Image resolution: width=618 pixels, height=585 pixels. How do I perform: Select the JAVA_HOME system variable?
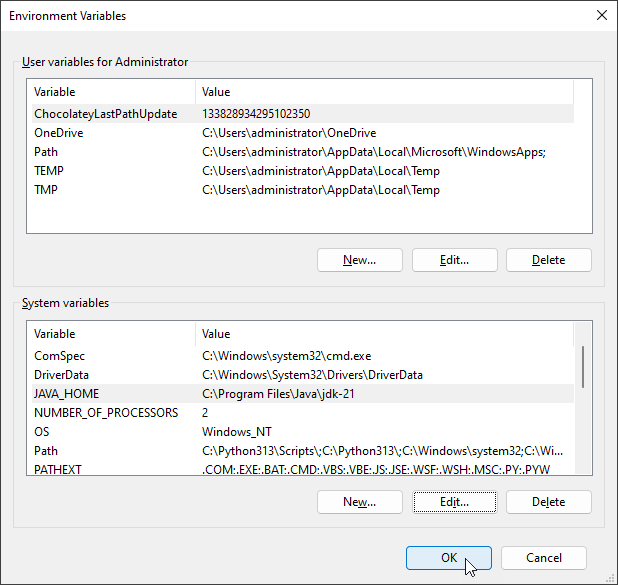click(x=66, y=394)
